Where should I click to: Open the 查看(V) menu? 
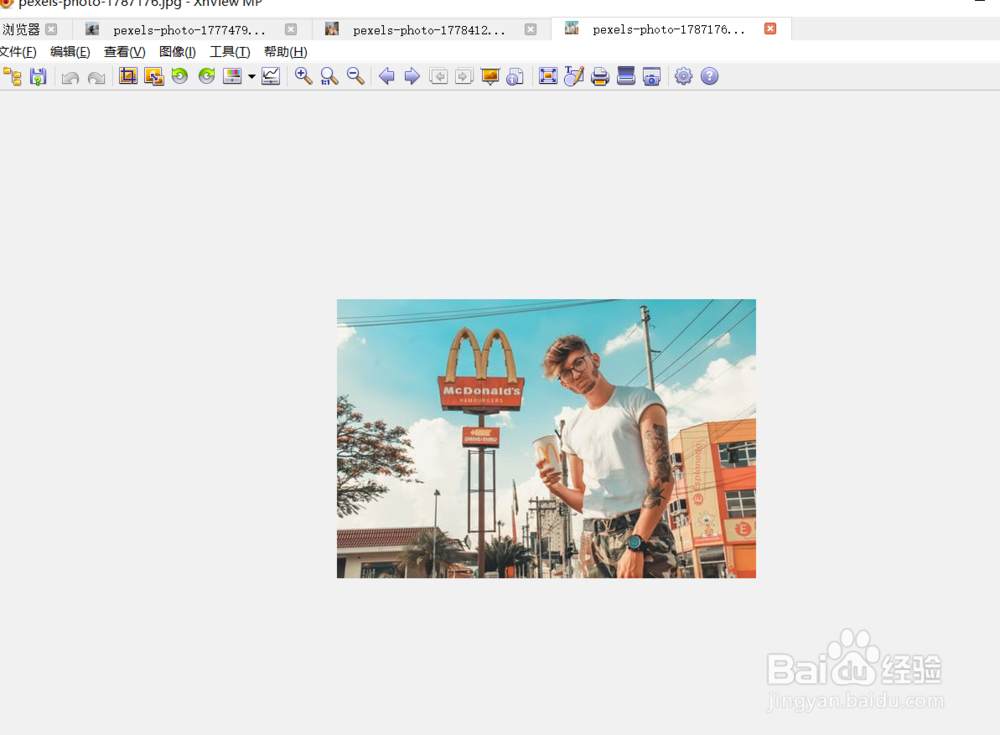point(124,52)
